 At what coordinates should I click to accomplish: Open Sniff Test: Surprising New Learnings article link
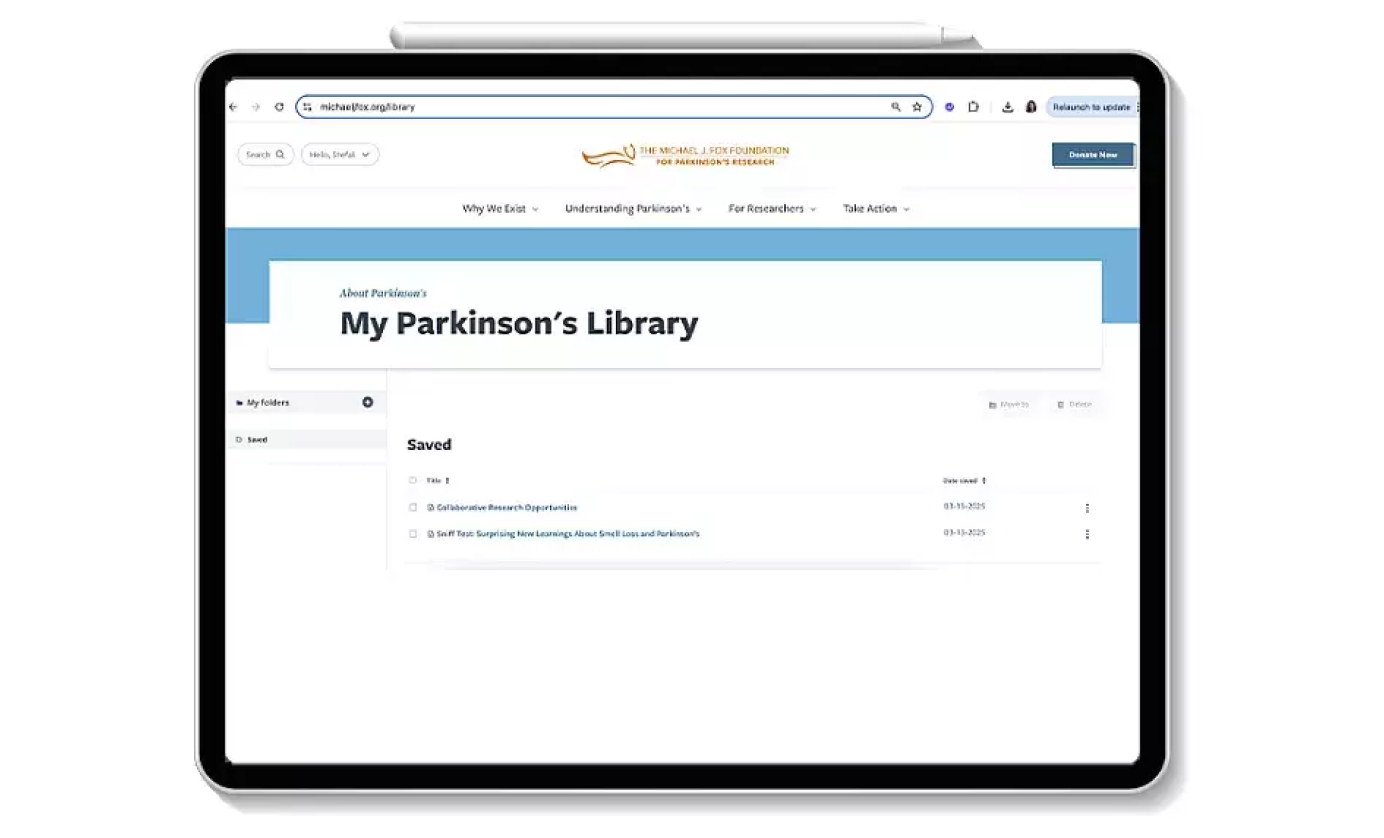click(567, 534)
